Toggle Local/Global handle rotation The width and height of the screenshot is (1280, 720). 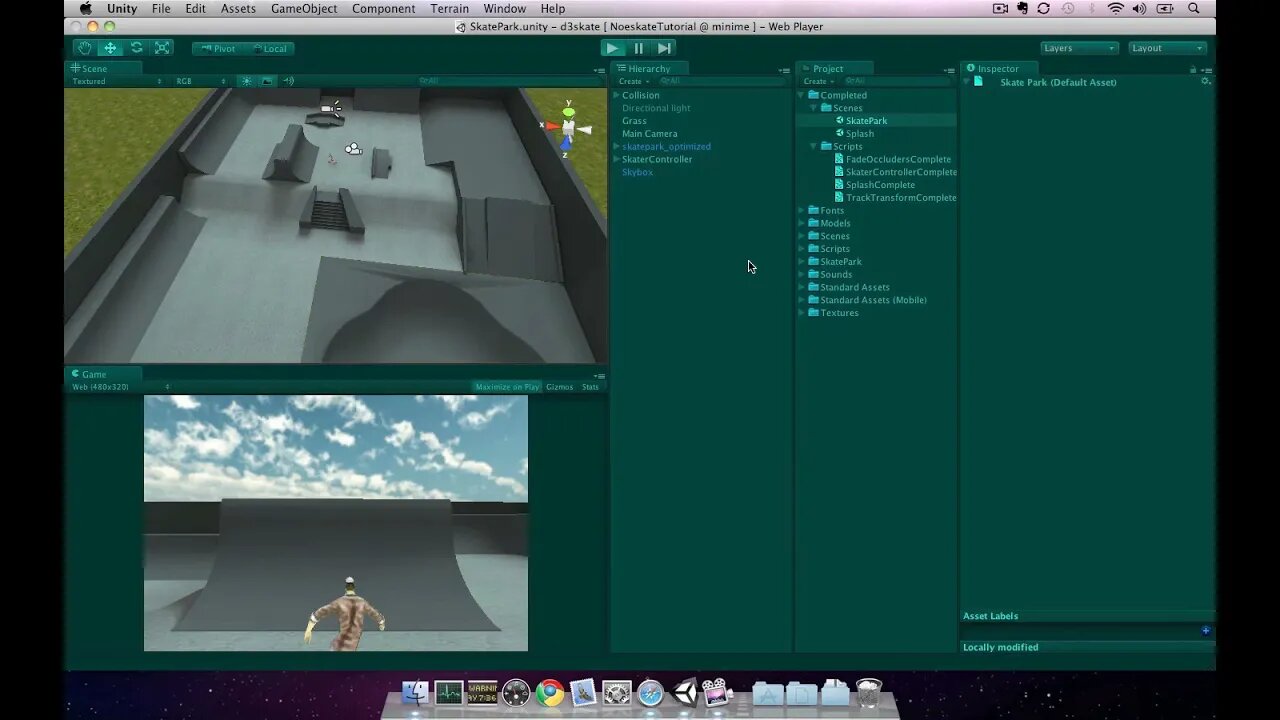point(268,48)
